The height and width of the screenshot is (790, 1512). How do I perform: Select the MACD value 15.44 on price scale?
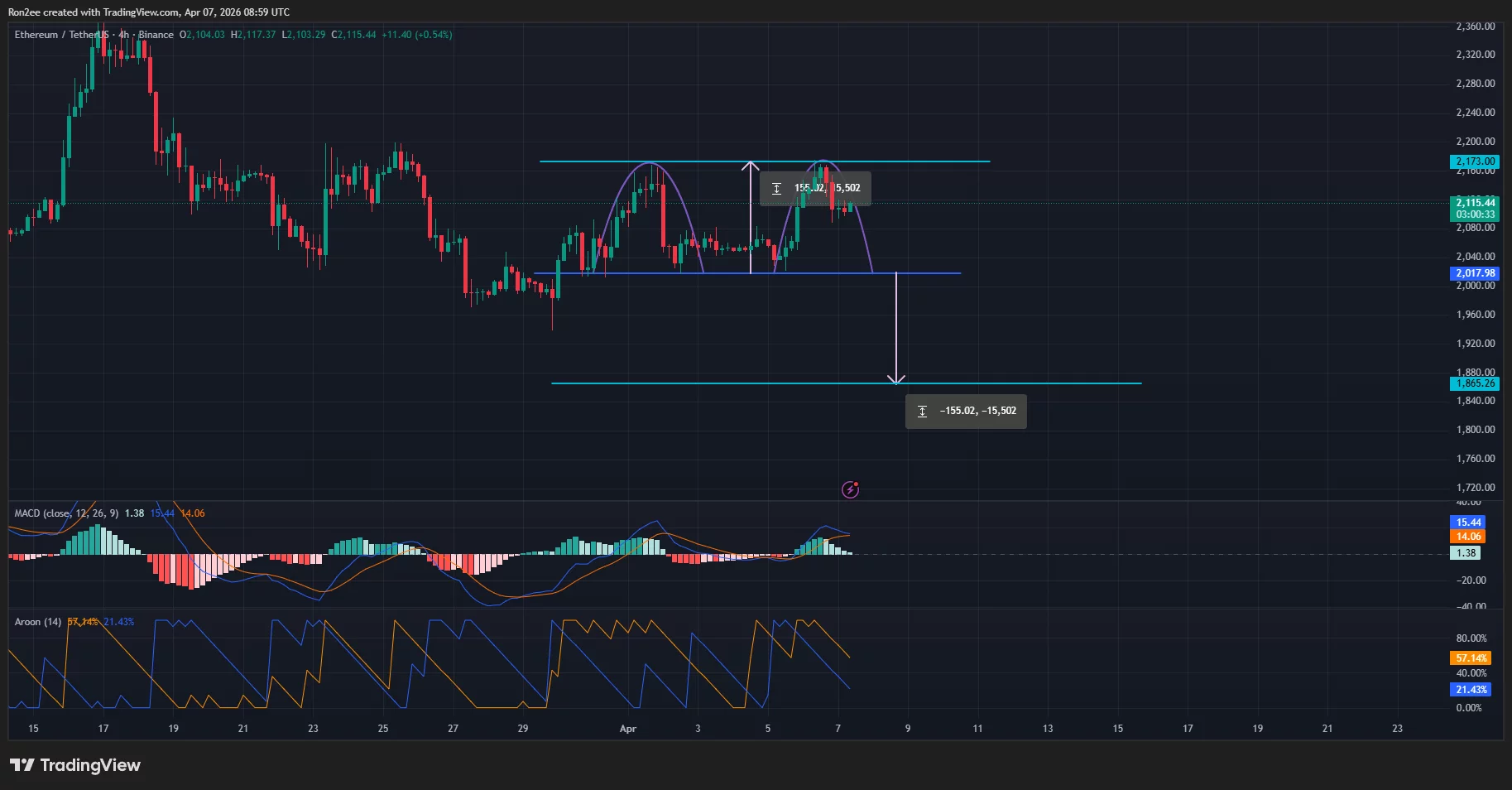(1468, 522)
